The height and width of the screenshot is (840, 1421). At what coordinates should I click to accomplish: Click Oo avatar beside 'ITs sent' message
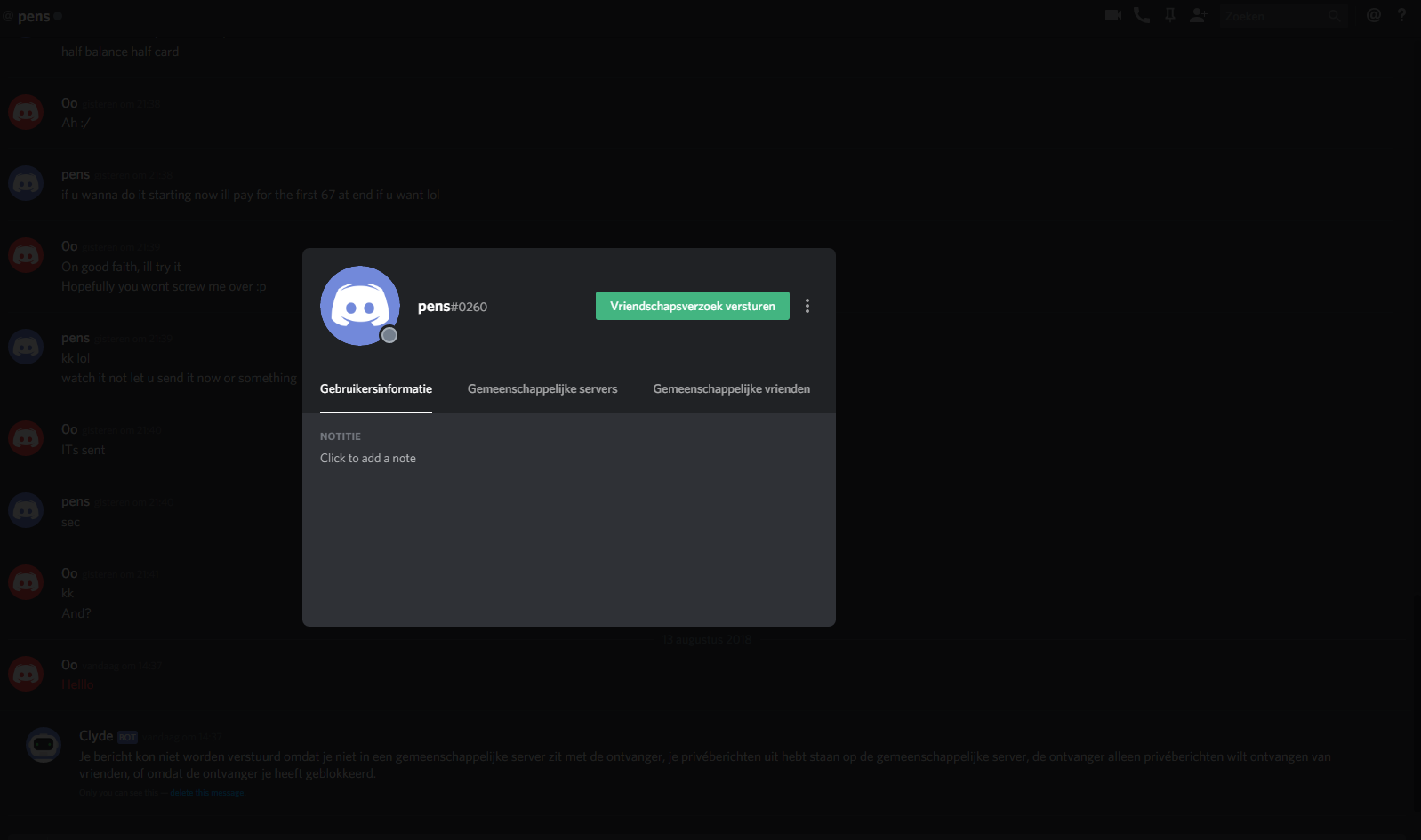(26, 438)
